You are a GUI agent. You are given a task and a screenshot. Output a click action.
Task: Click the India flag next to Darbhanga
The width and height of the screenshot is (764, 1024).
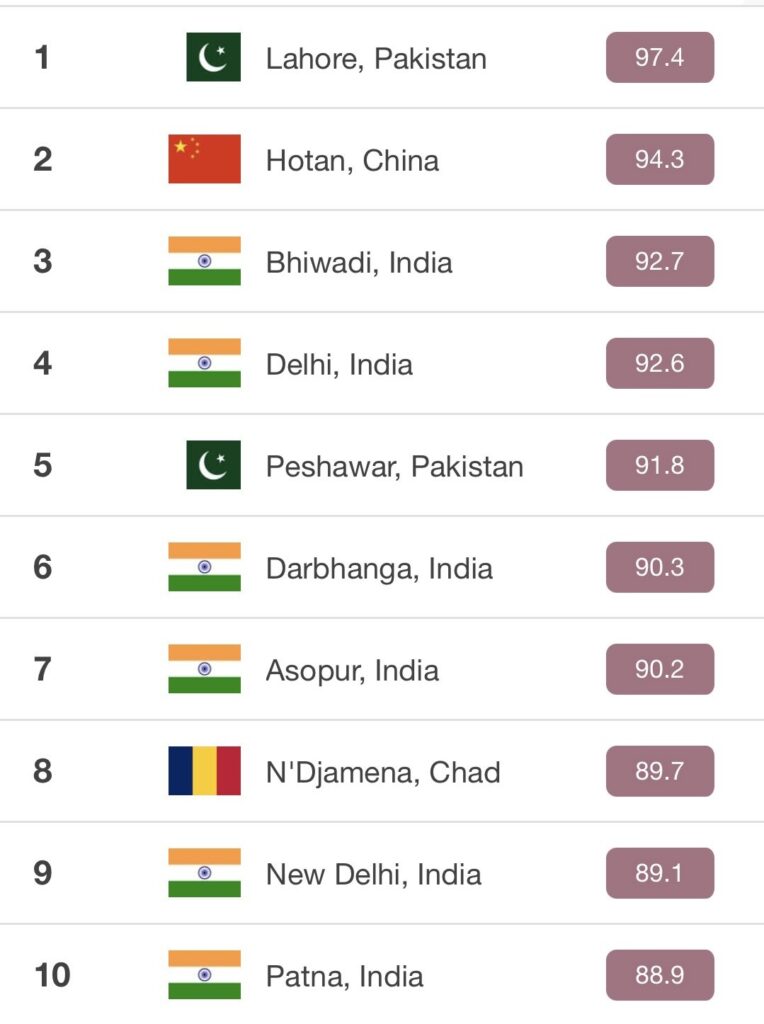point(204,566)
